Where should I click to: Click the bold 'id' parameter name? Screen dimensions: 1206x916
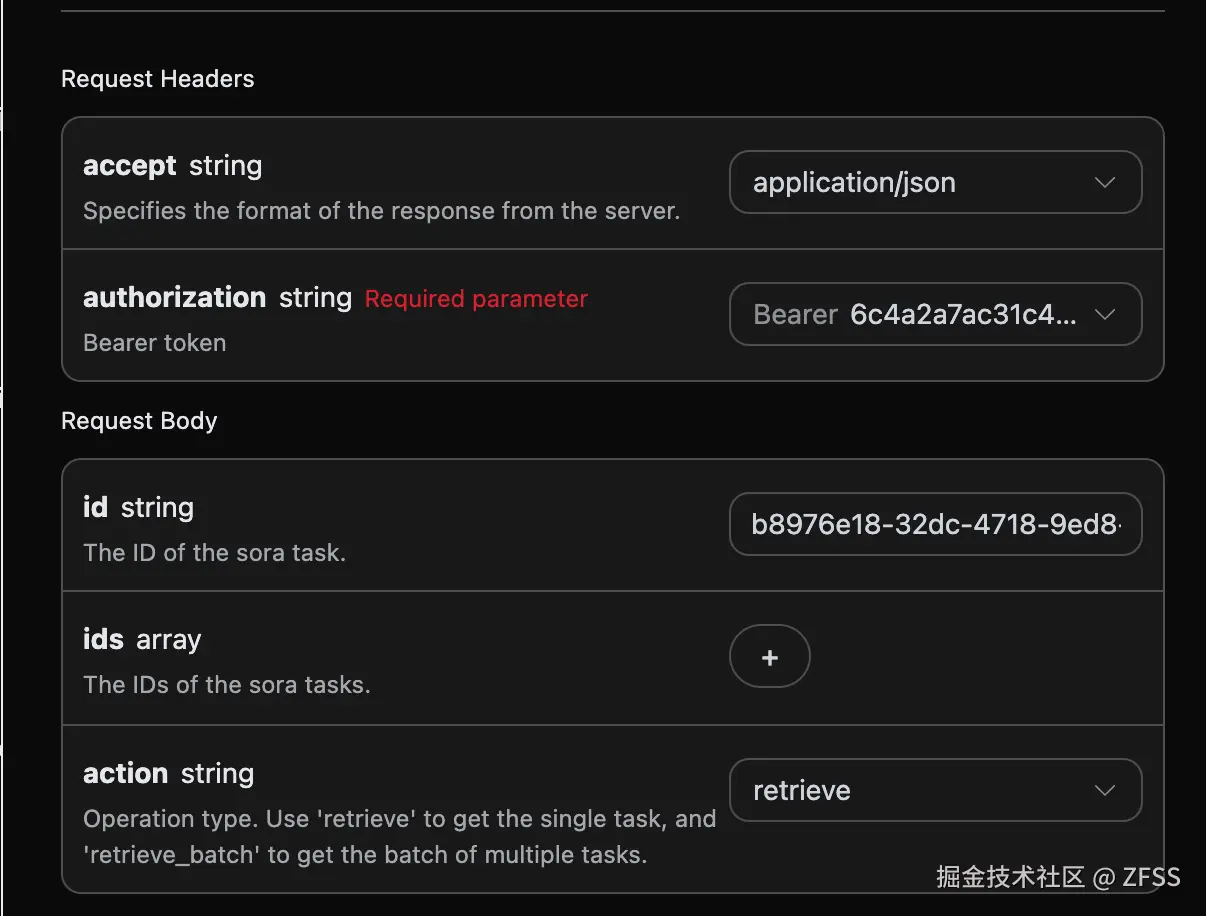pos(95,508)
